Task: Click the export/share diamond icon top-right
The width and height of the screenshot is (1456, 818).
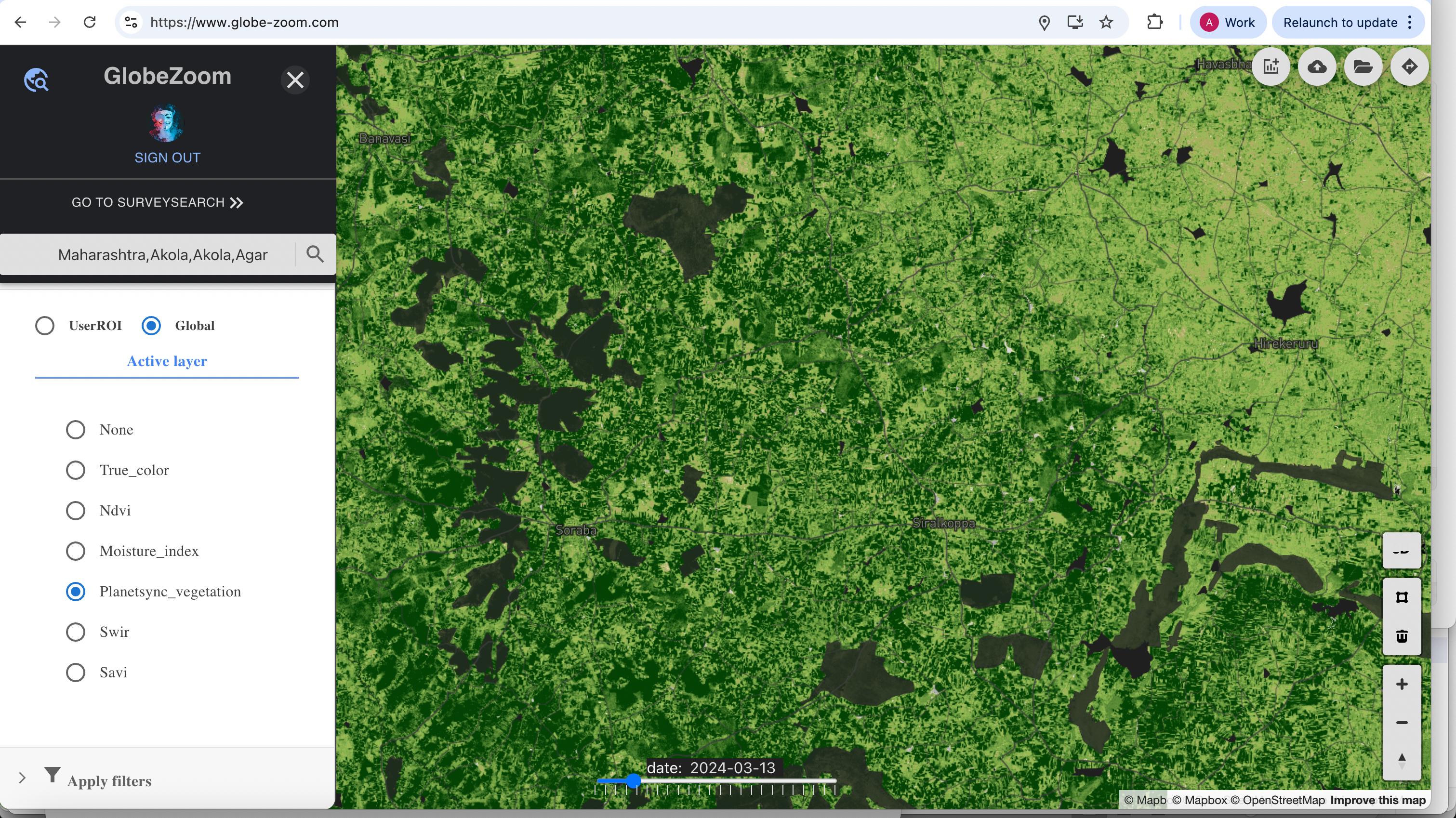Action: coord(1410,66)
